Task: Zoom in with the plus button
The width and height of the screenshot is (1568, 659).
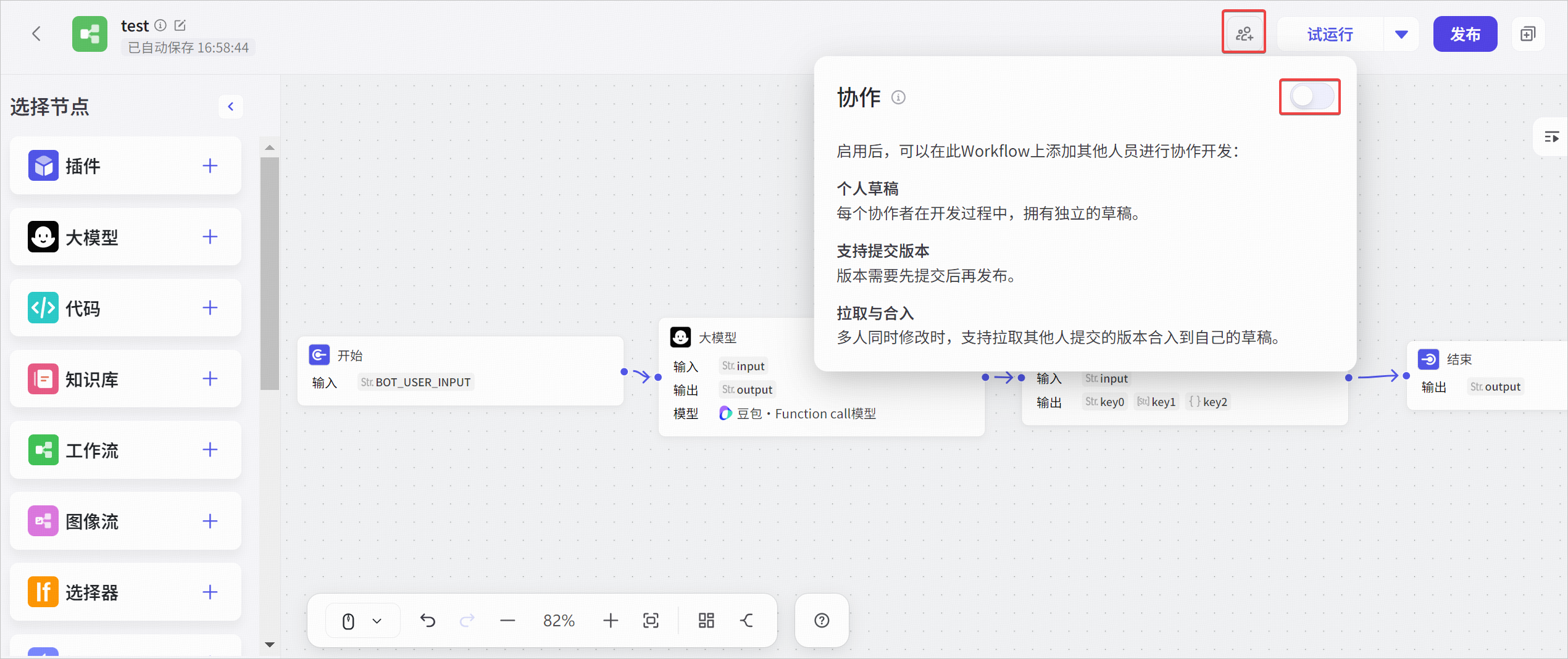Action: 611,620
